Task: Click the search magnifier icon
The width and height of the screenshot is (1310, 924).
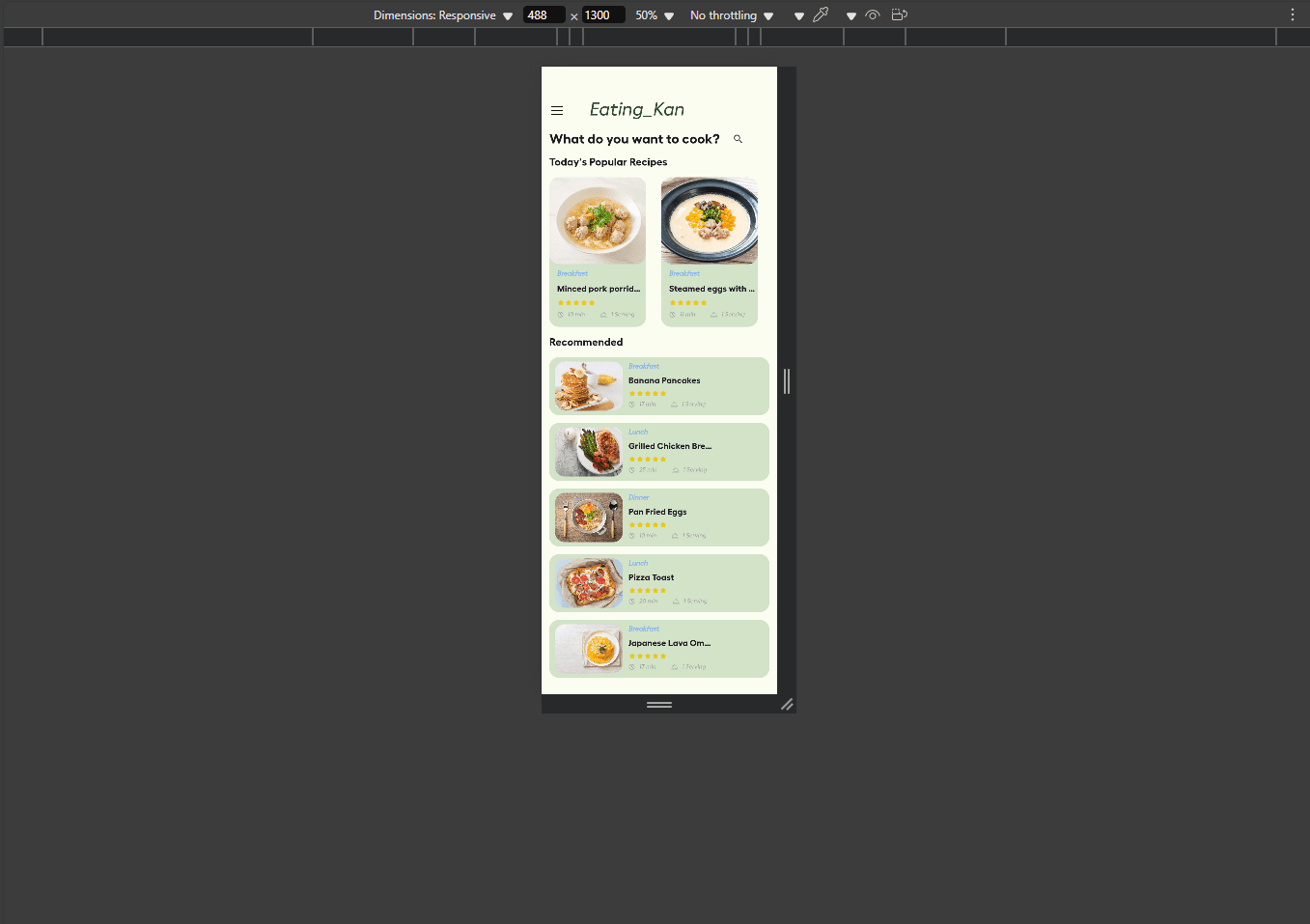Action: (738, 139)
